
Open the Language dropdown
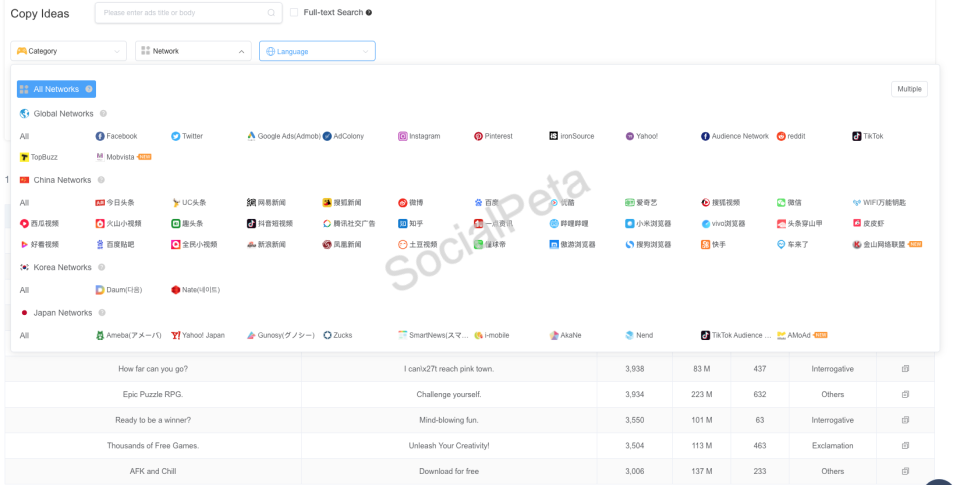317,51
